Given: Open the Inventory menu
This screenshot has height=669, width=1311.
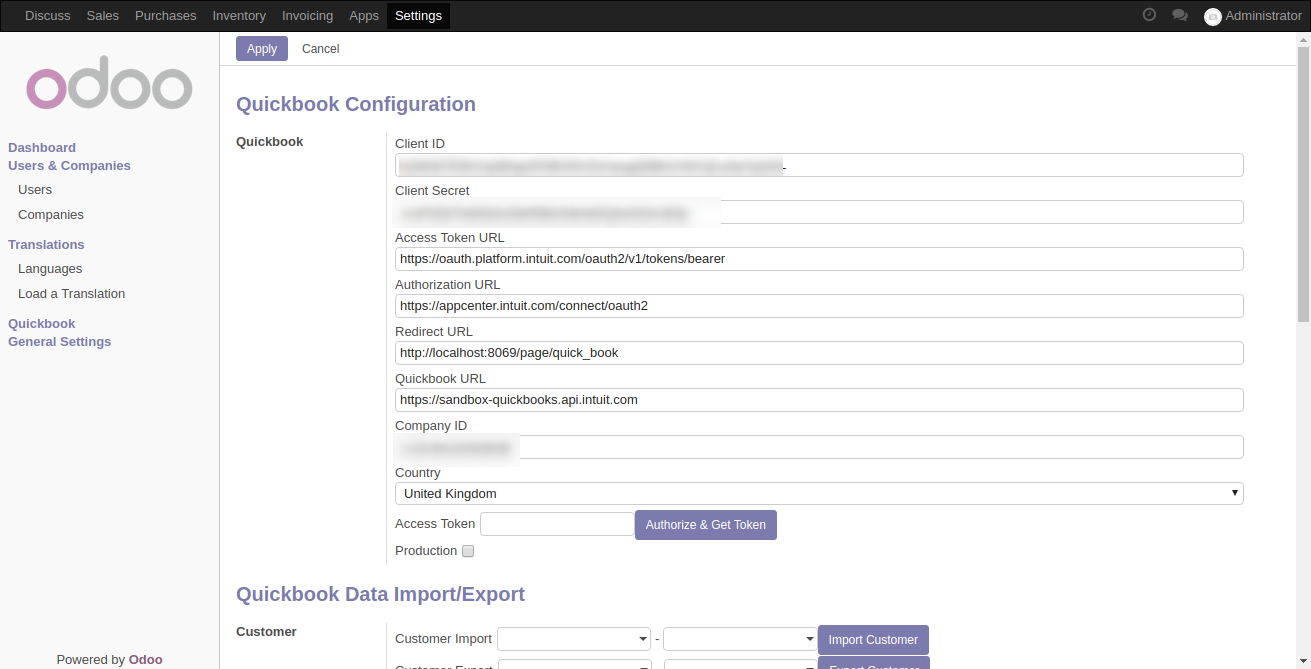Looking at the screenshot, I should coord(239,15).
